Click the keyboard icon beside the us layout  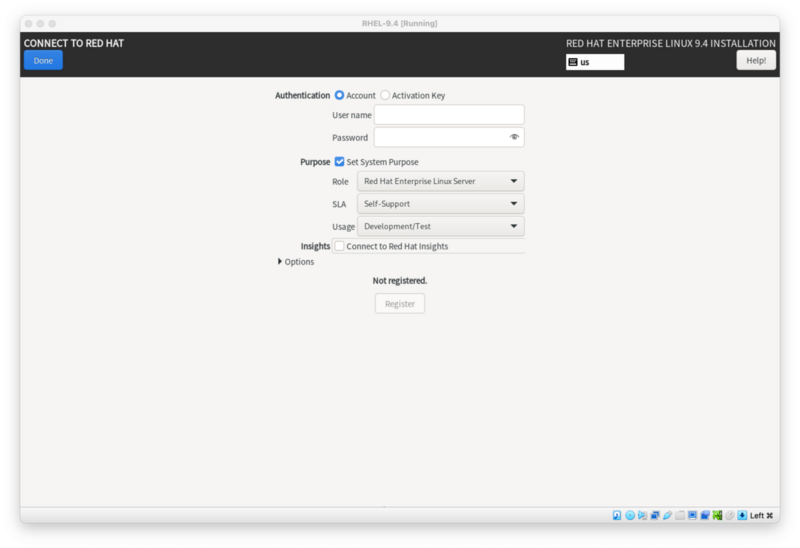click(x=573, y=62)
